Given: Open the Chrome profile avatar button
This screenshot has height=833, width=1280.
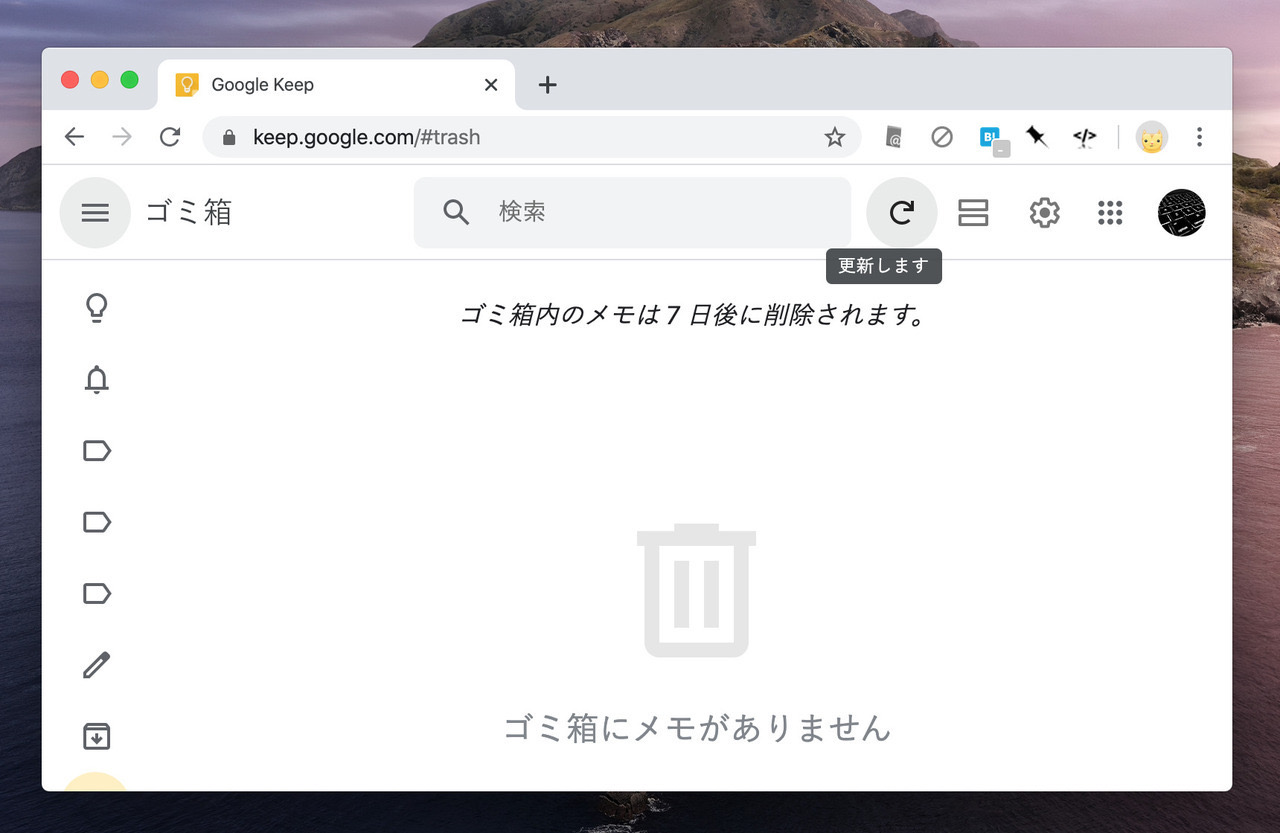Looking at the screenshot, I should (1152, 137).
